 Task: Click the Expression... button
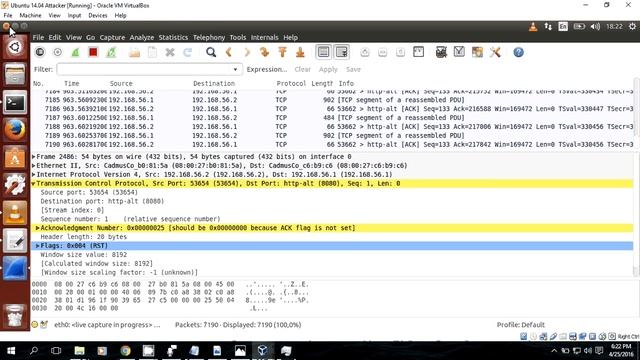[267, 69]
